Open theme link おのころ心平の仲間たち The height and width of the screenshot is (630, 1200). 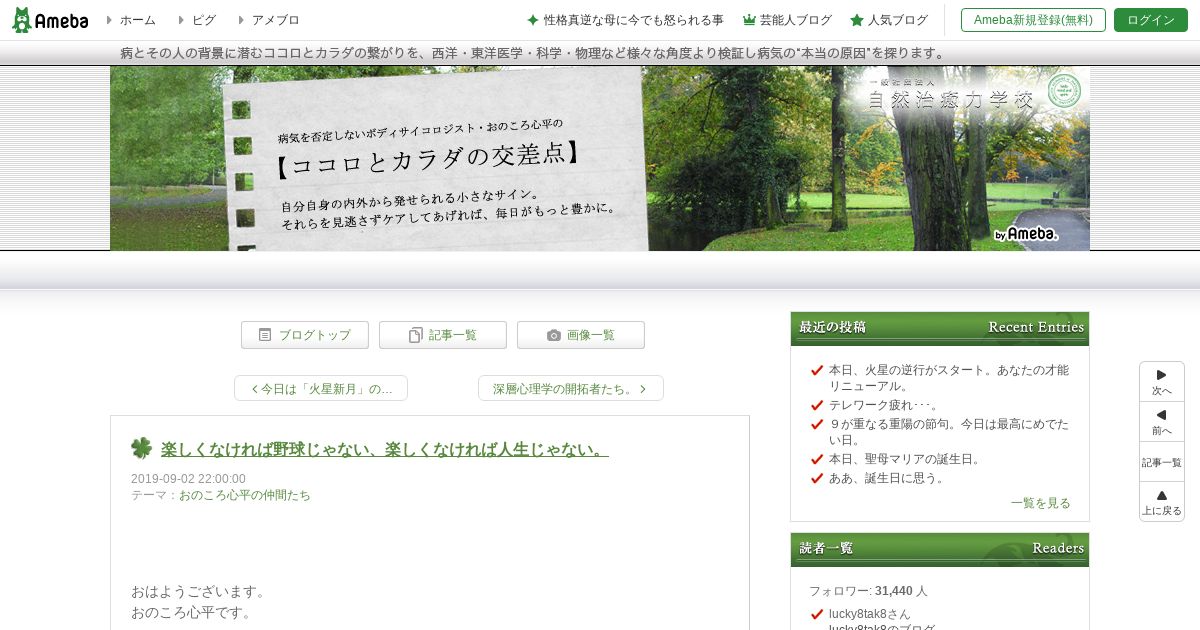coord(245,495)
